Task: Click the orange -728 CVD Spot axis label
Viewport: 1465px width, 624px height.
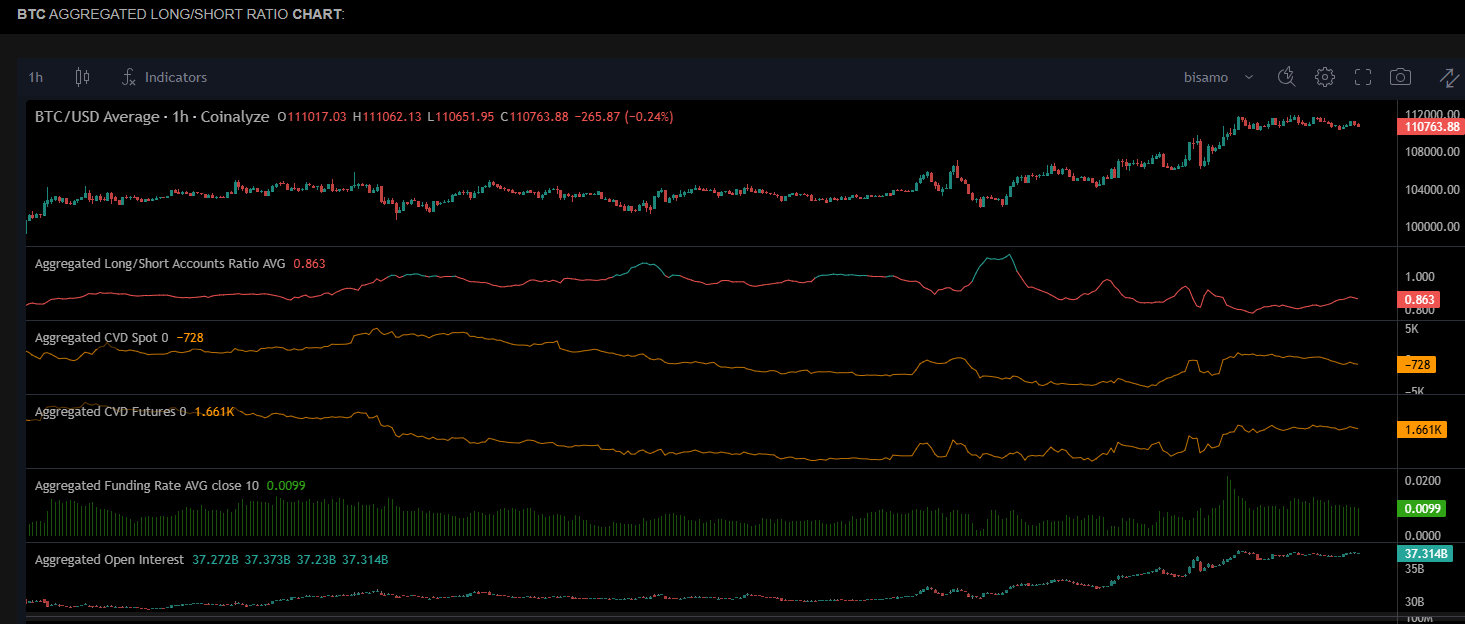Action: point(1422,365)
